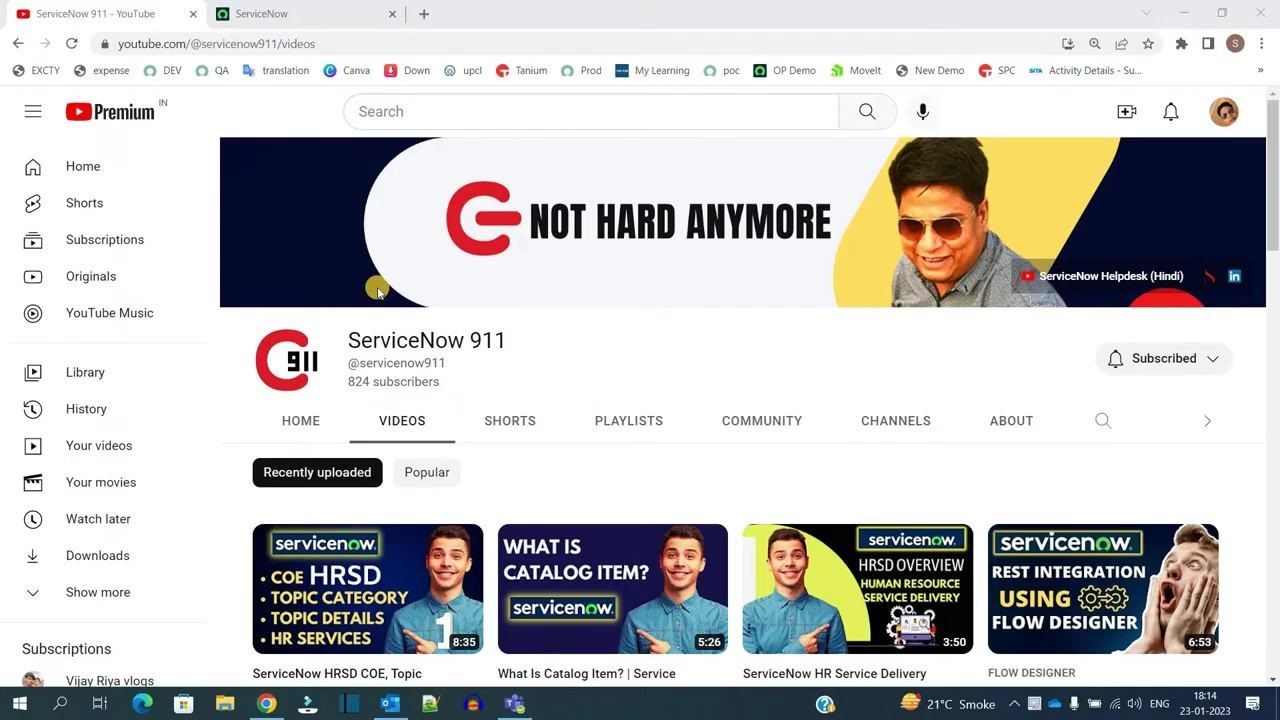Open the ABOUT channel tab
Screen dimensions: 1280x720
click(1011, 421)
